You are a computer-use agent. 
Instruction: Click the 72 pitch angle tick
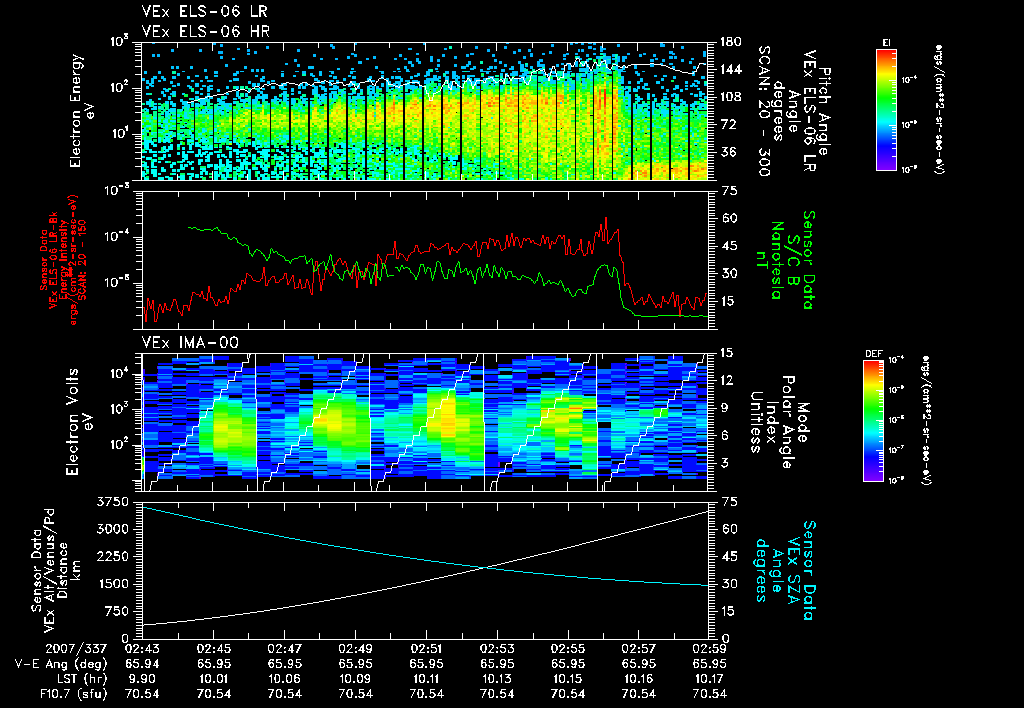pyautogui.click(x=728, y=124)
